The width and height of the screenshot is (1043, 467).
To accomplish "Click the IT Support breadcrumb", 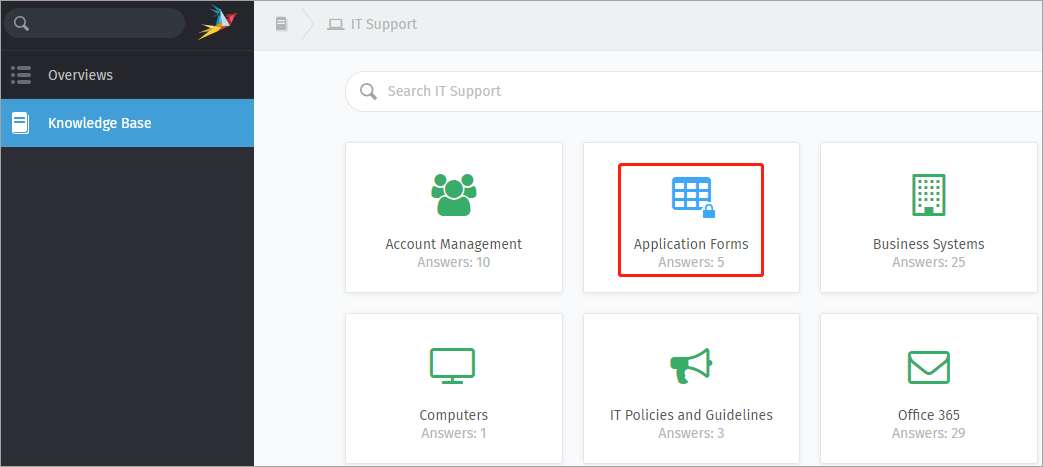I will [372, 25].
